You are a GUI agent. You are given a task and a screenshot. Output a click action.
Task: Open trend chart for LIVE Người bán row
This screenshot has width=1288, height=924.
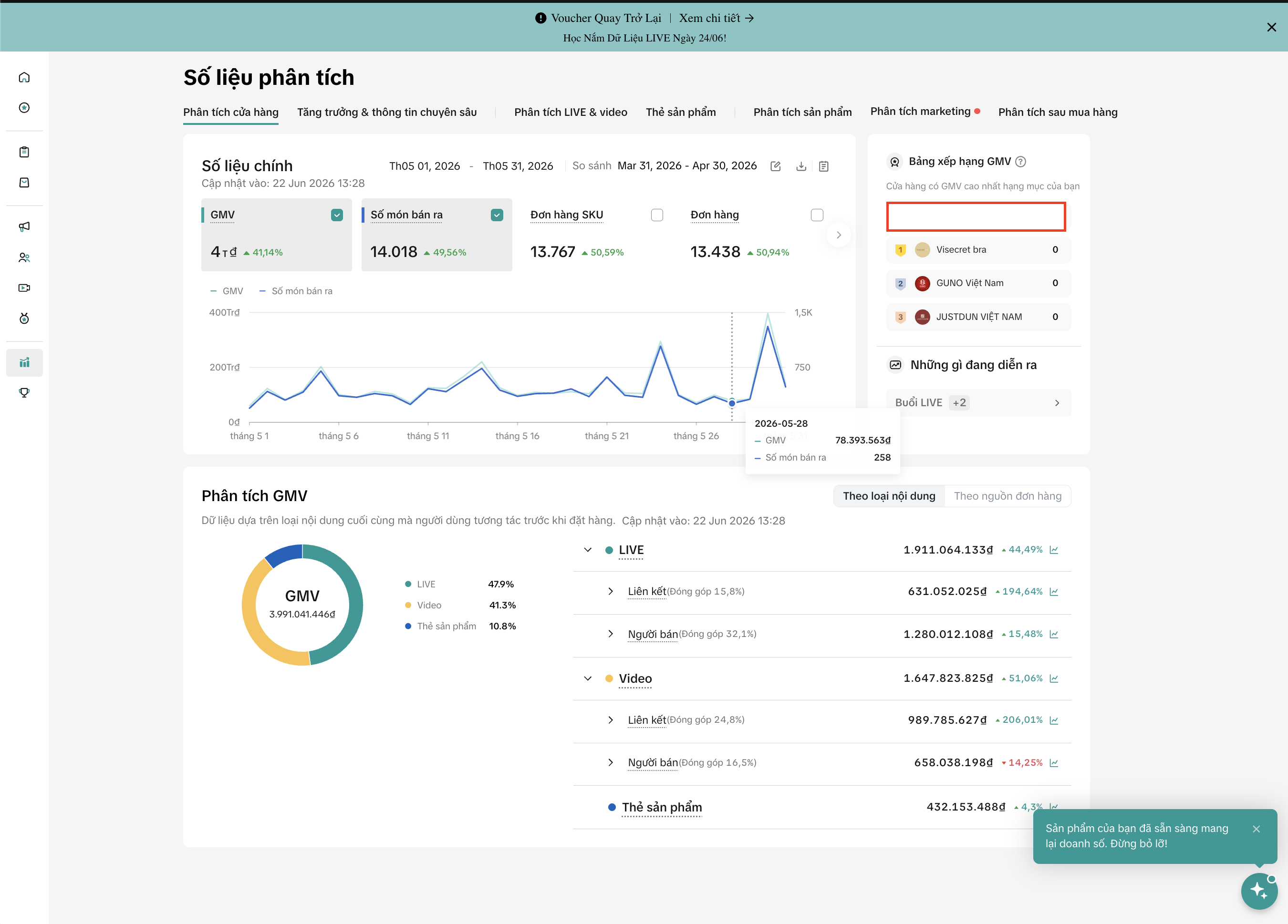[1054, 635]
